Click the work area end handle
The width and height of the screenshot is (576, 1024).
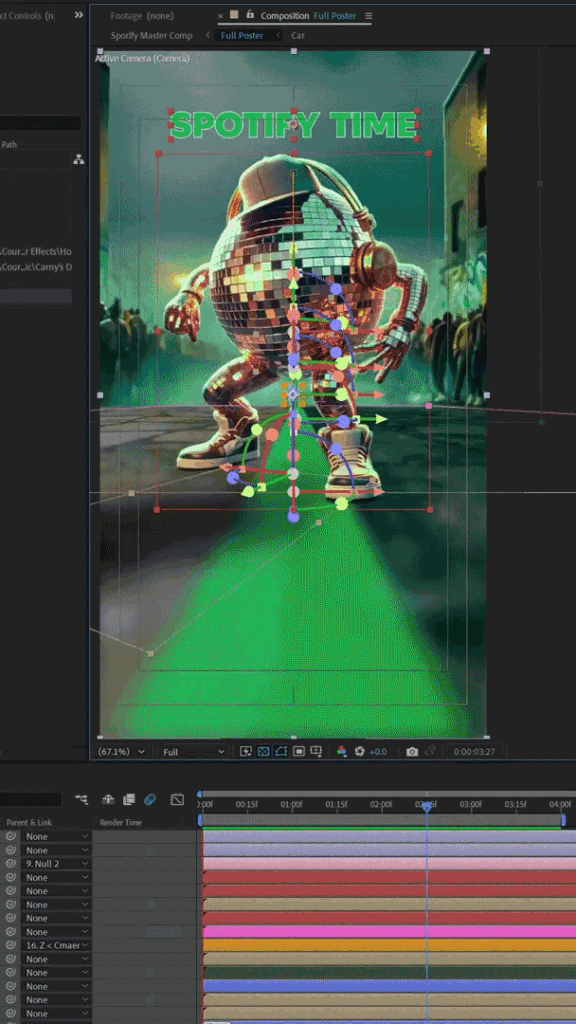pyautogui.click(x=563, y=820)
